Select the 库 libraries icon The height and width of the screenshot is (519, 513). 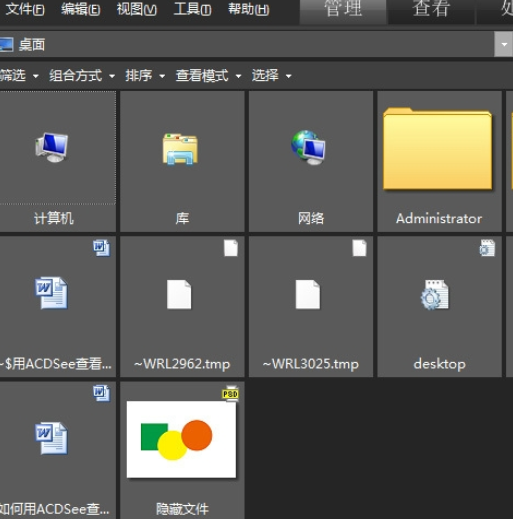coord(180,149)
